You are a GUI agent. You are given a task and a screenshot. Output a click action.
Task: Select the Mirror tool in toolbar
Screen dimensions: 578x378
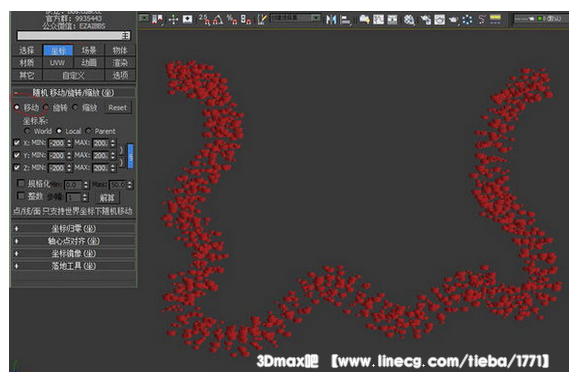[331, 20]
